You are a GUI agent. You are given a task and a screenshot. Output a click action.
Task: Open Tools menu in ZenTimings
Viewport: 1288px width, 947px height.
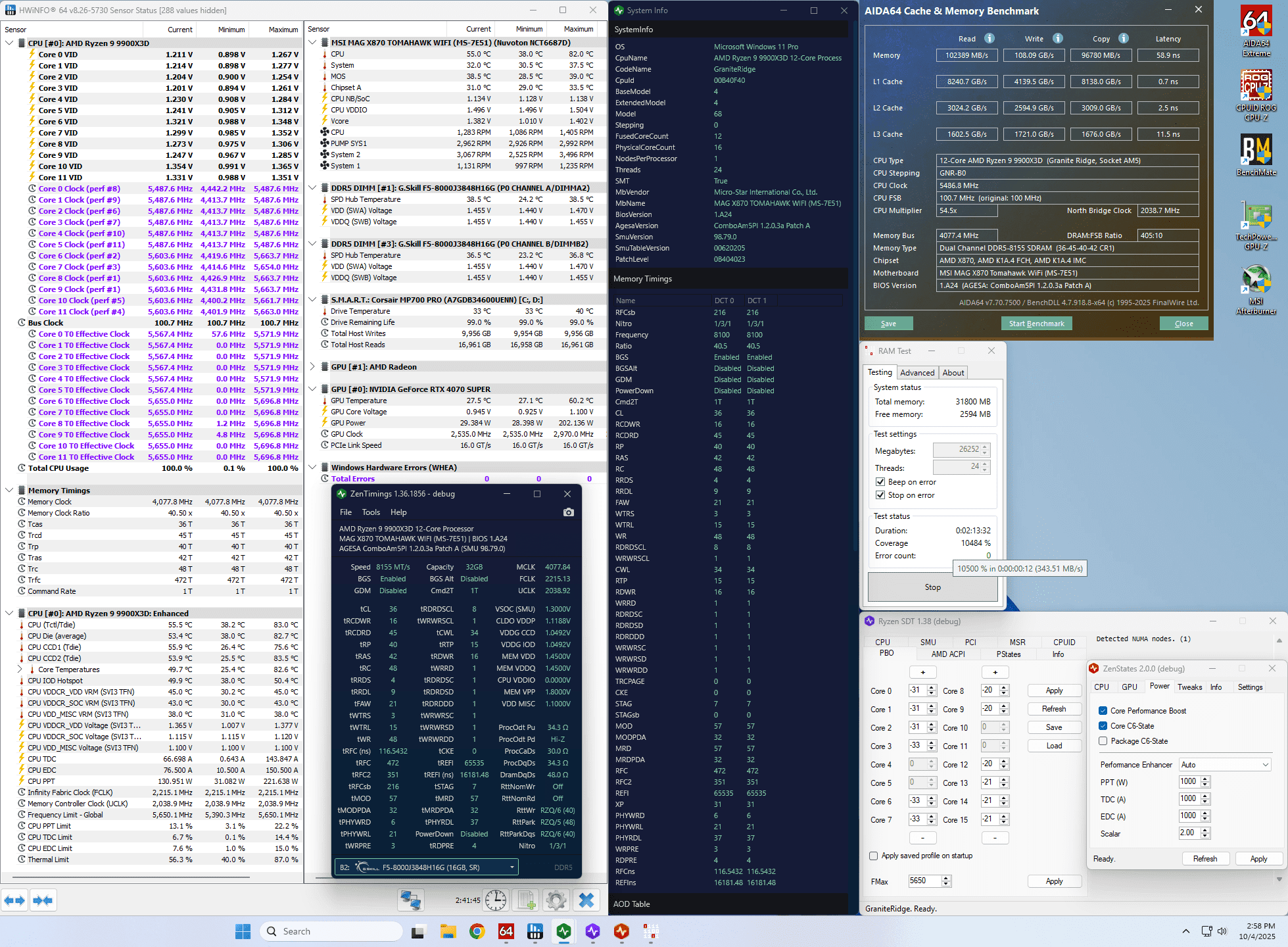click(371, 512)
